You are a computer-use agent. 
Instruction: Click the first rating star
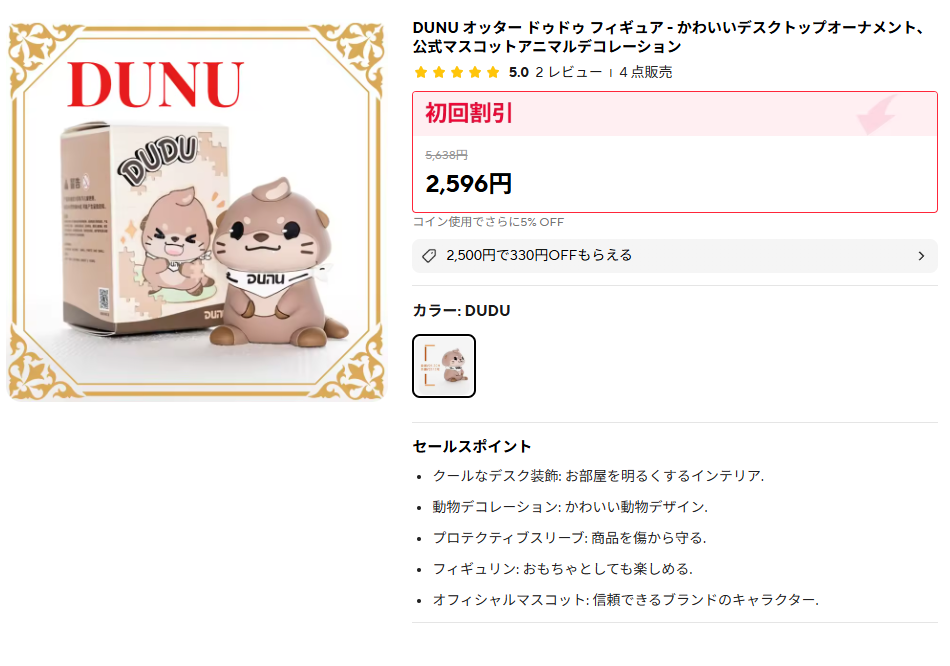(421, 73)
